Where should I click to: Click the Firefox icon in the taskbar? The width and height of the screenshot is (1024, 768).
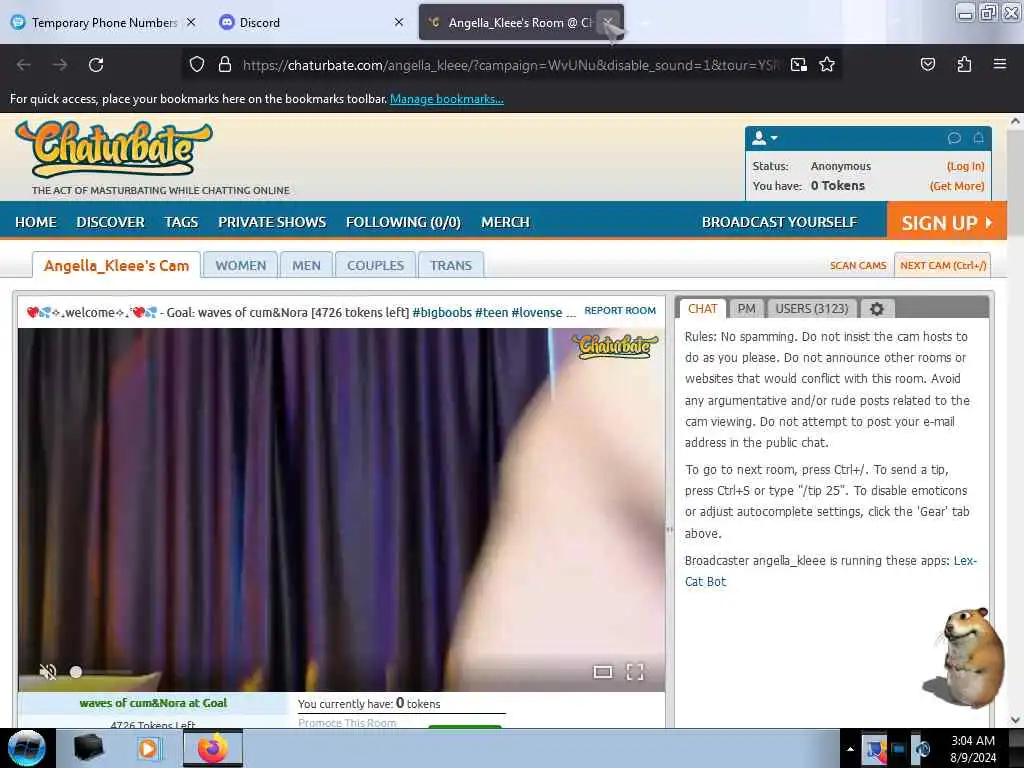(x=213, y=748)
